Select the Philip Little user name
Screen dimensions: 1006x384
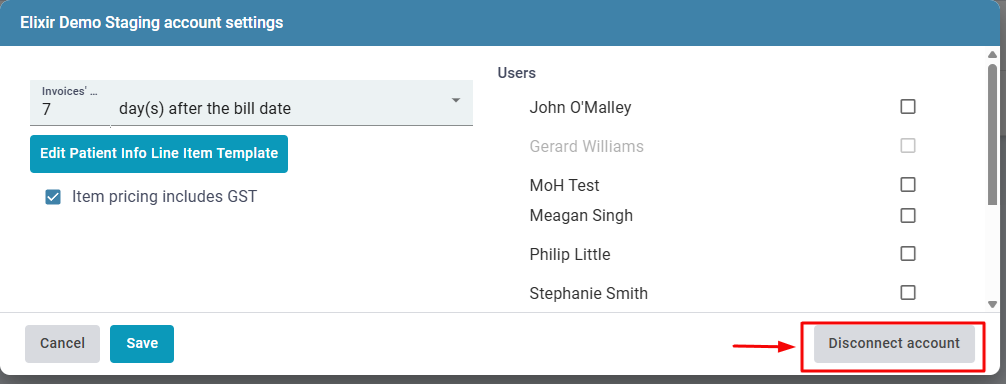coord(570,255)
